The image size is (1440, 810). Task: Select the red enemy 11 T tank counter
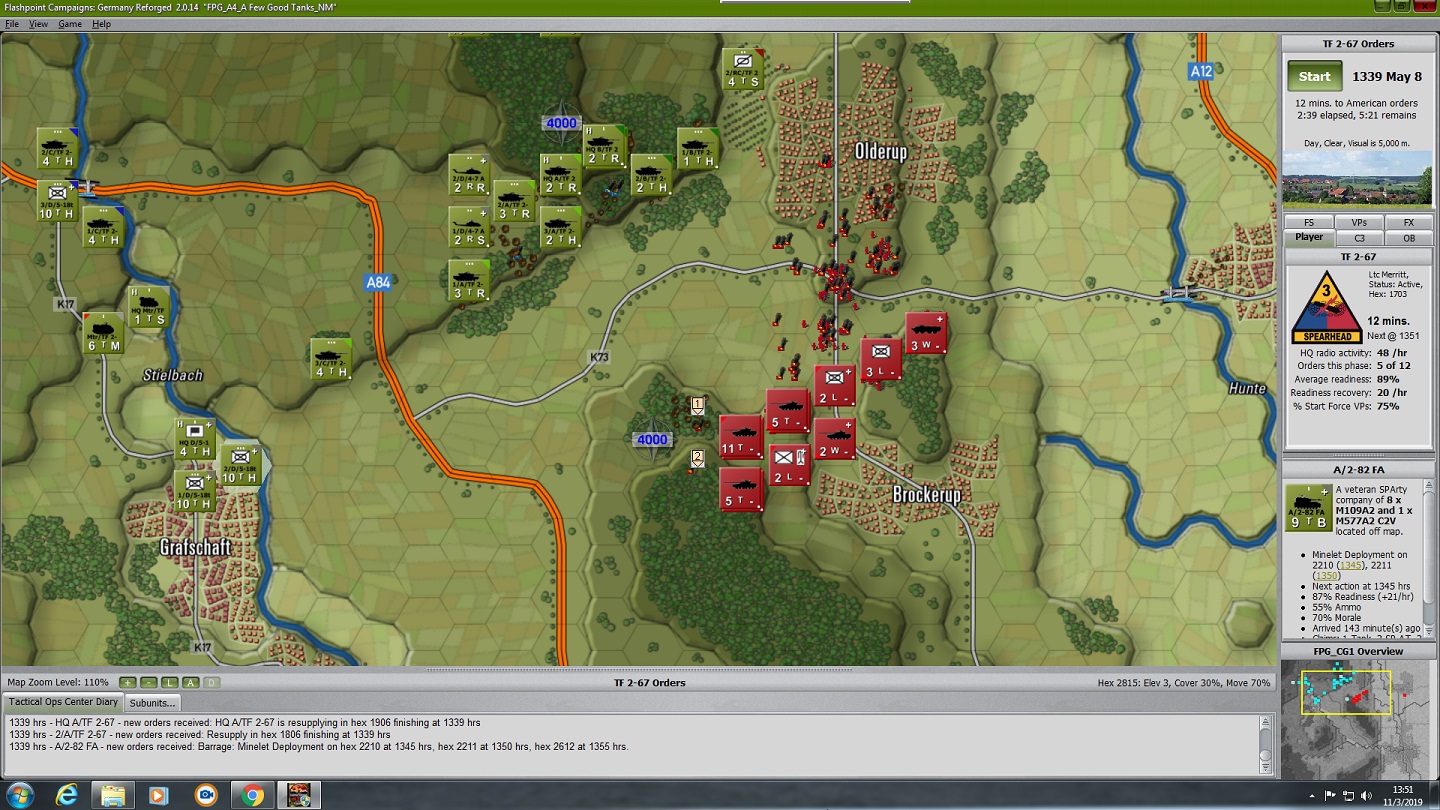pyautogui.click(x=741, y=437)
